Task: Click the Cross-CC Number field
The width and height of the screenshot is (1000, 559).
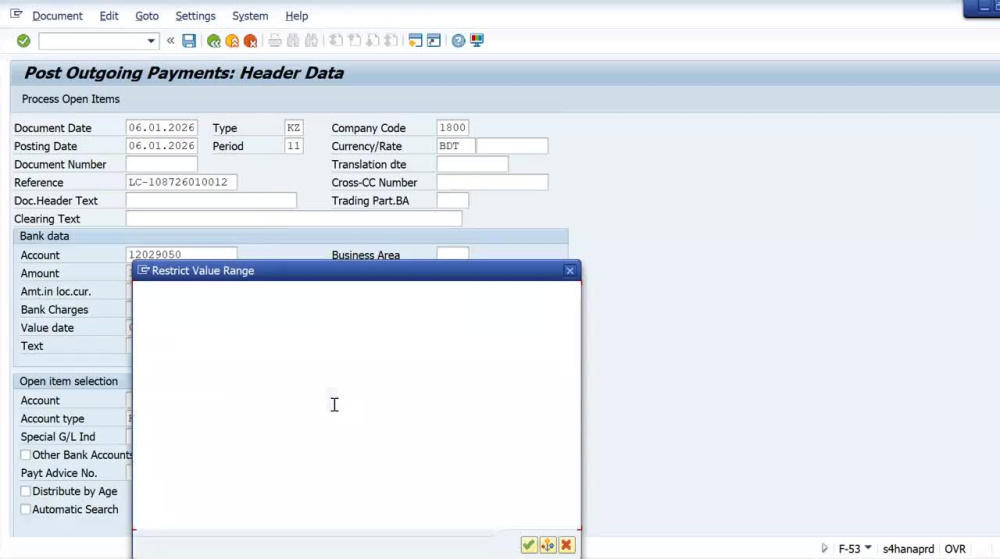Action: coord(492,182)
